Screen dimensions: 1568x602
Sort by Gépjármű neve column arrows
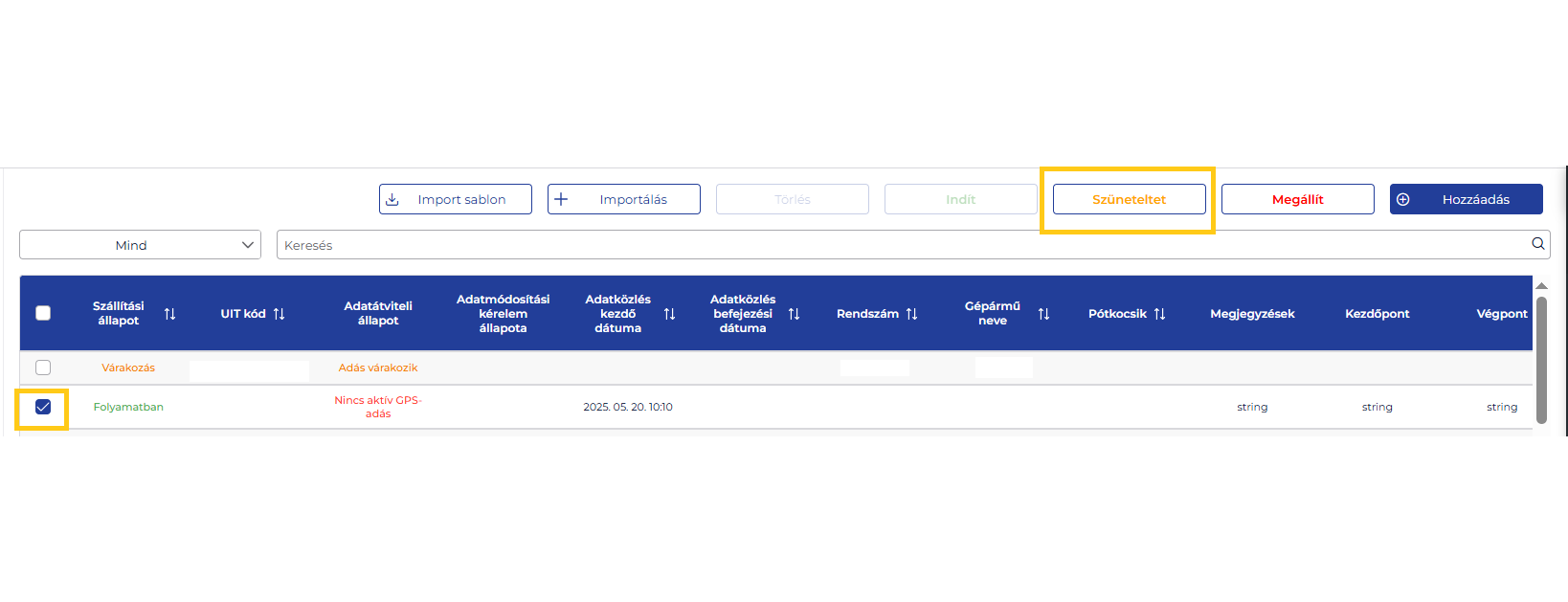1043,314
